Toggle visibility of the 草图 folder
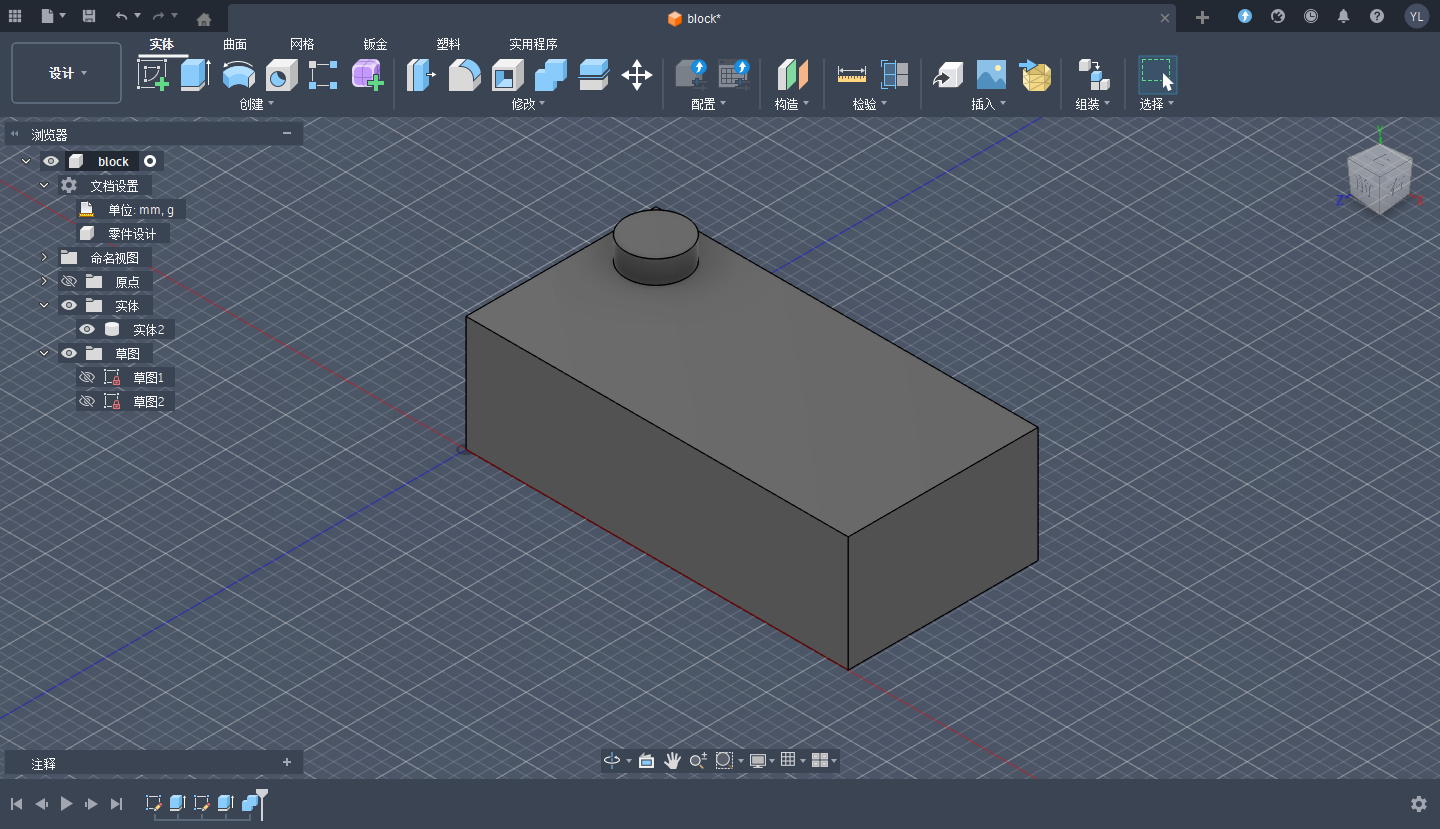1440x829 pixels. click(x=69, y=353)
